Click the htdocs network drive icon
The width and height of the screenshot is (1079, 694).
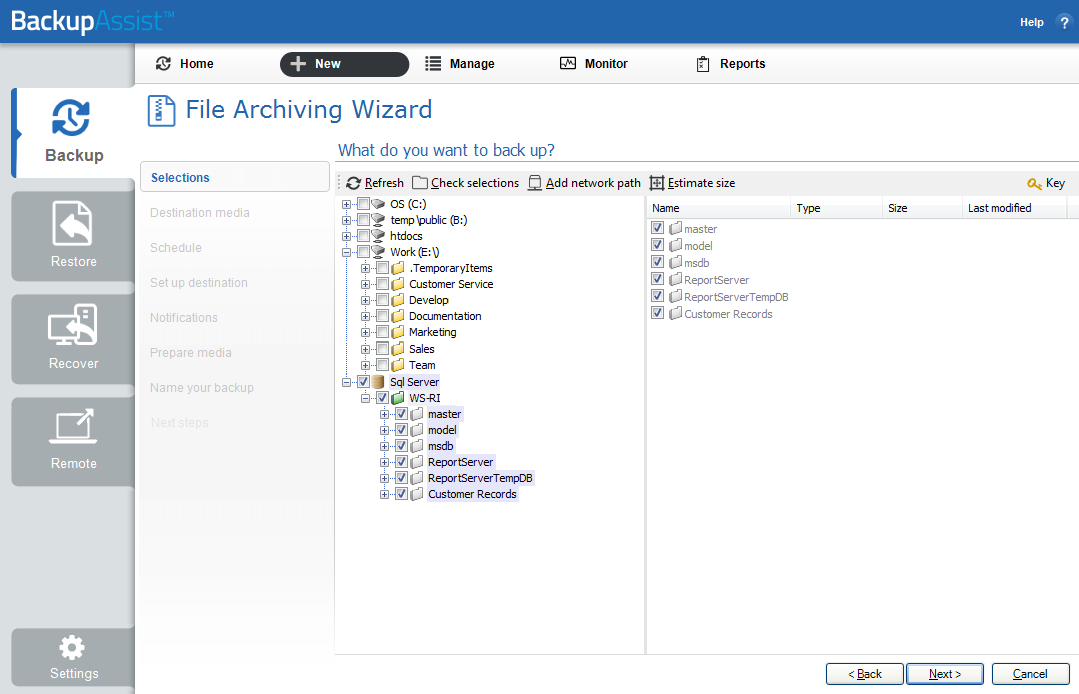[x=378, y=236]
